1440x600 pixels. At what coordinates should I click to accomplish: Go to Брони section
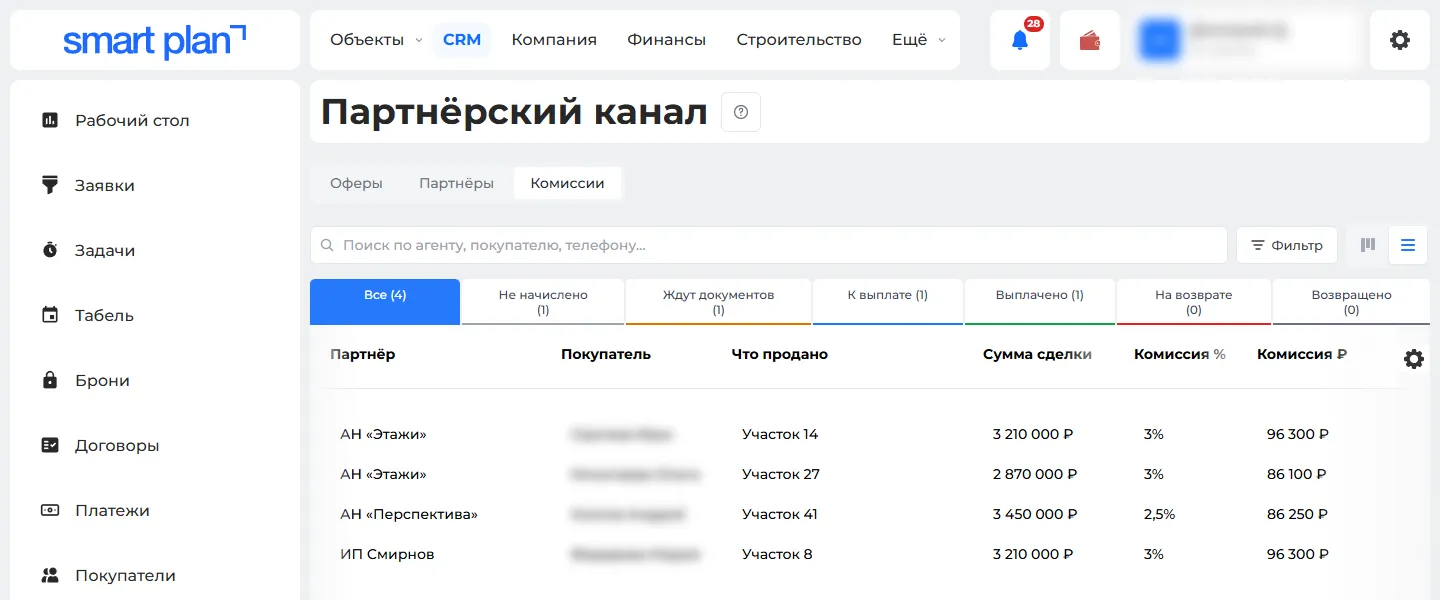tap(102, 380)
